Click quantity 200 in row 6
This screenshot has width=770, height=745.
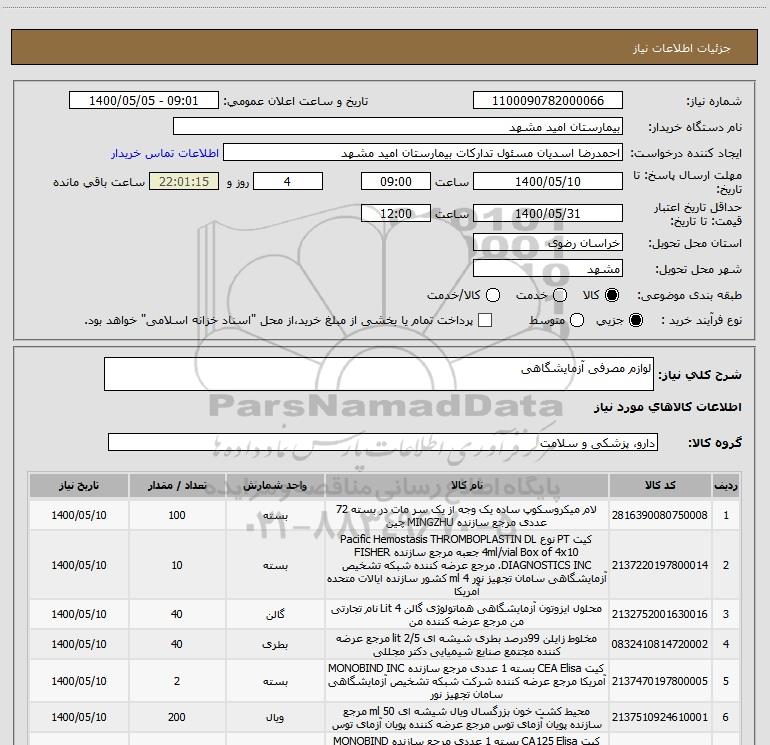[x=177, y=717]
